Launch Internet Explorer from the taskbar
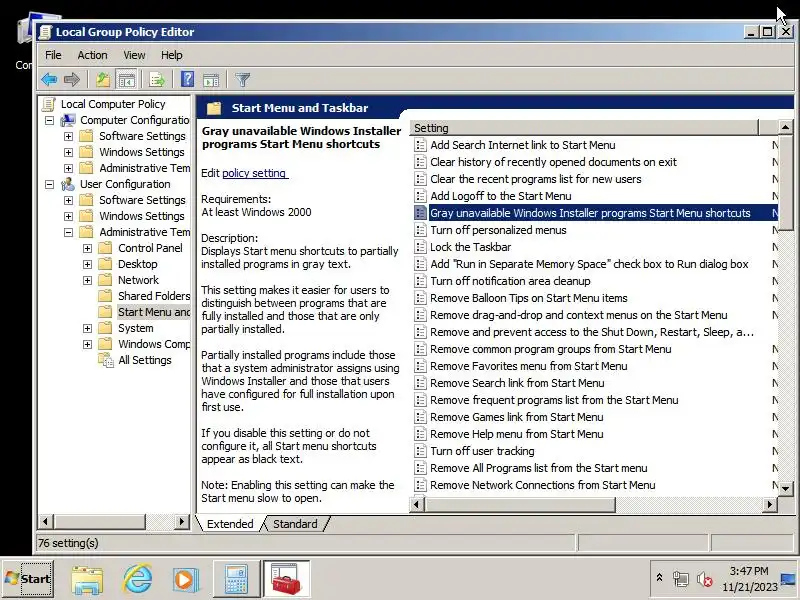Viewport: 800px width, 600px height. (137, 579)
